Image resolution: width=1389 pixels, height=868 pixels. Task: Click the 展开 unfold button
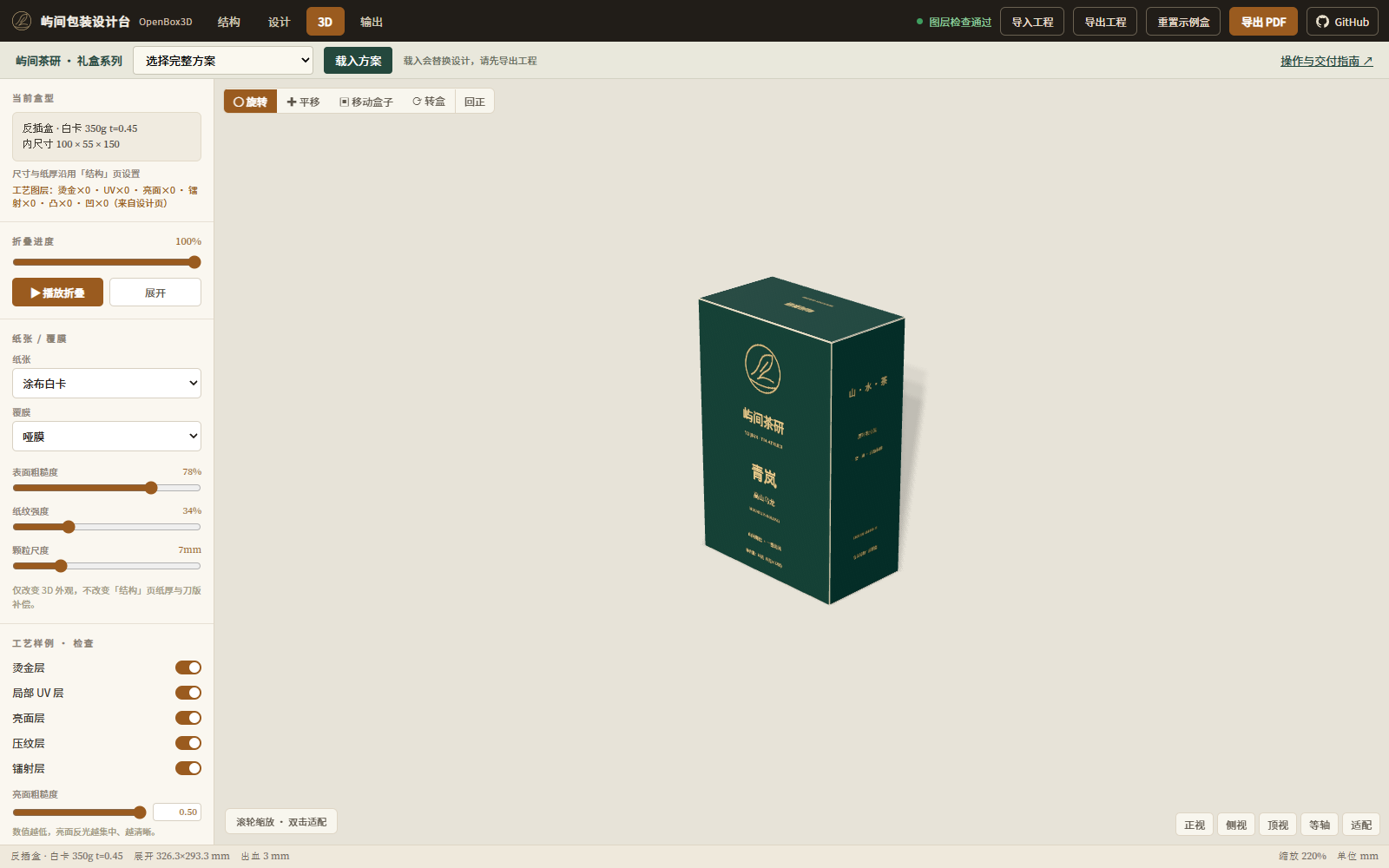point(155,293)
